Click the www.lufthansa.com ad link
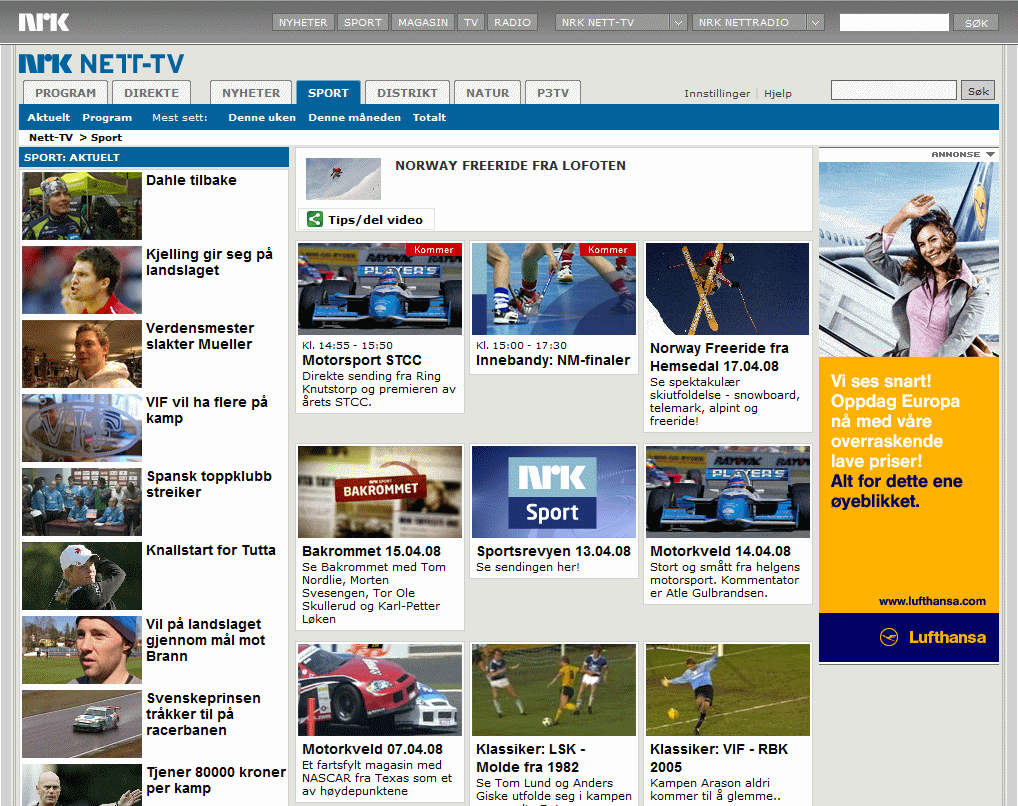The image size is (1018, 806). [932, 601]
